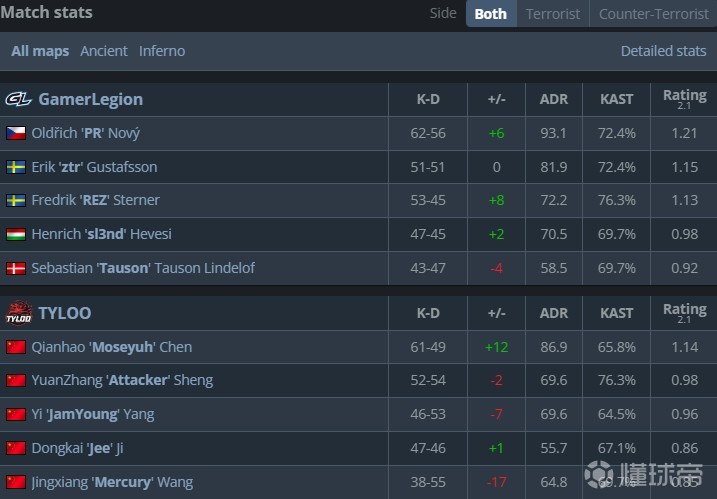Open the Detailed stats link
The image size is (717, 499).
point(663,51)
